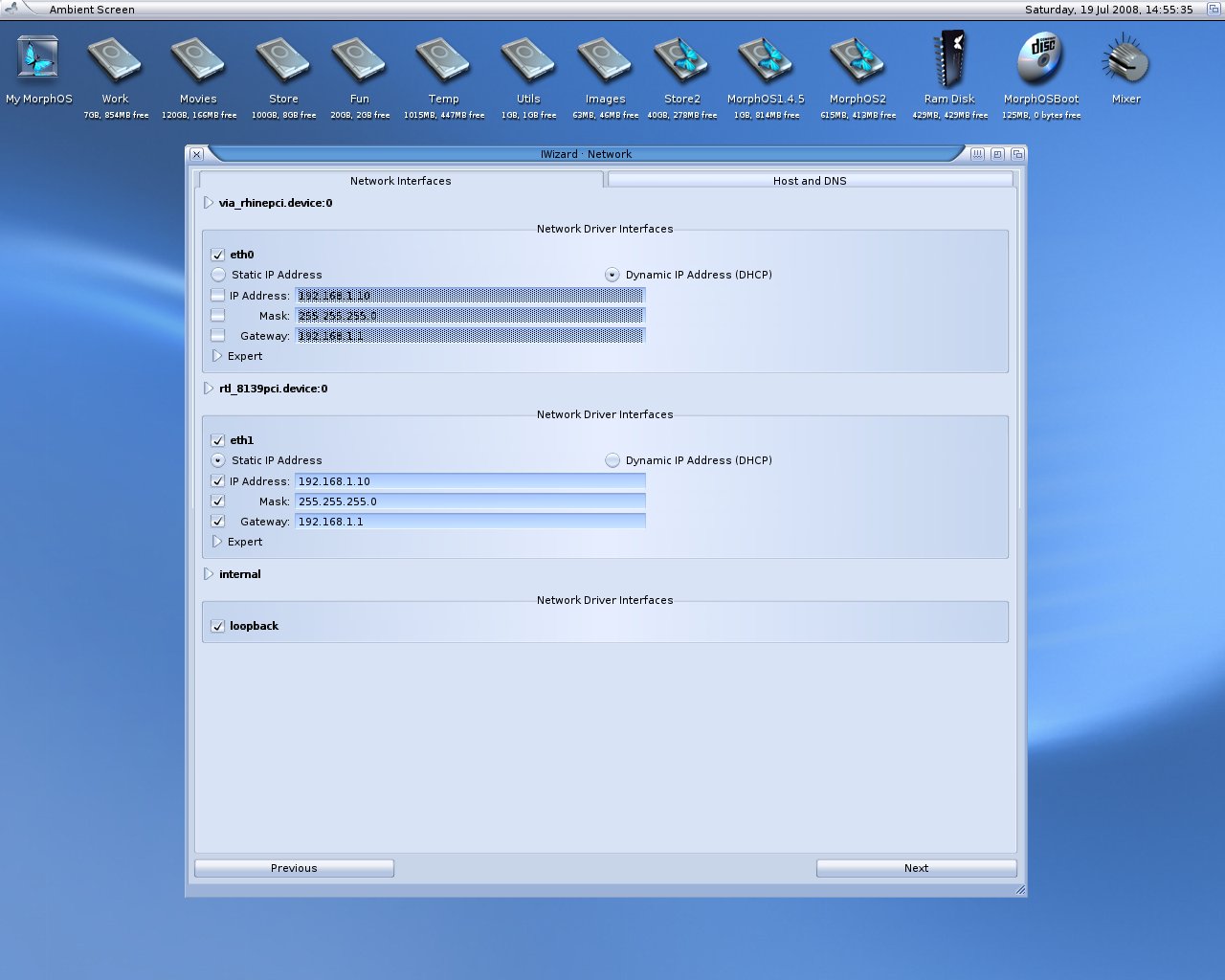Collapse the rtl_8139pci.device:0 section
This screenshot has height=980, width=1225.
tap(209, 389)
